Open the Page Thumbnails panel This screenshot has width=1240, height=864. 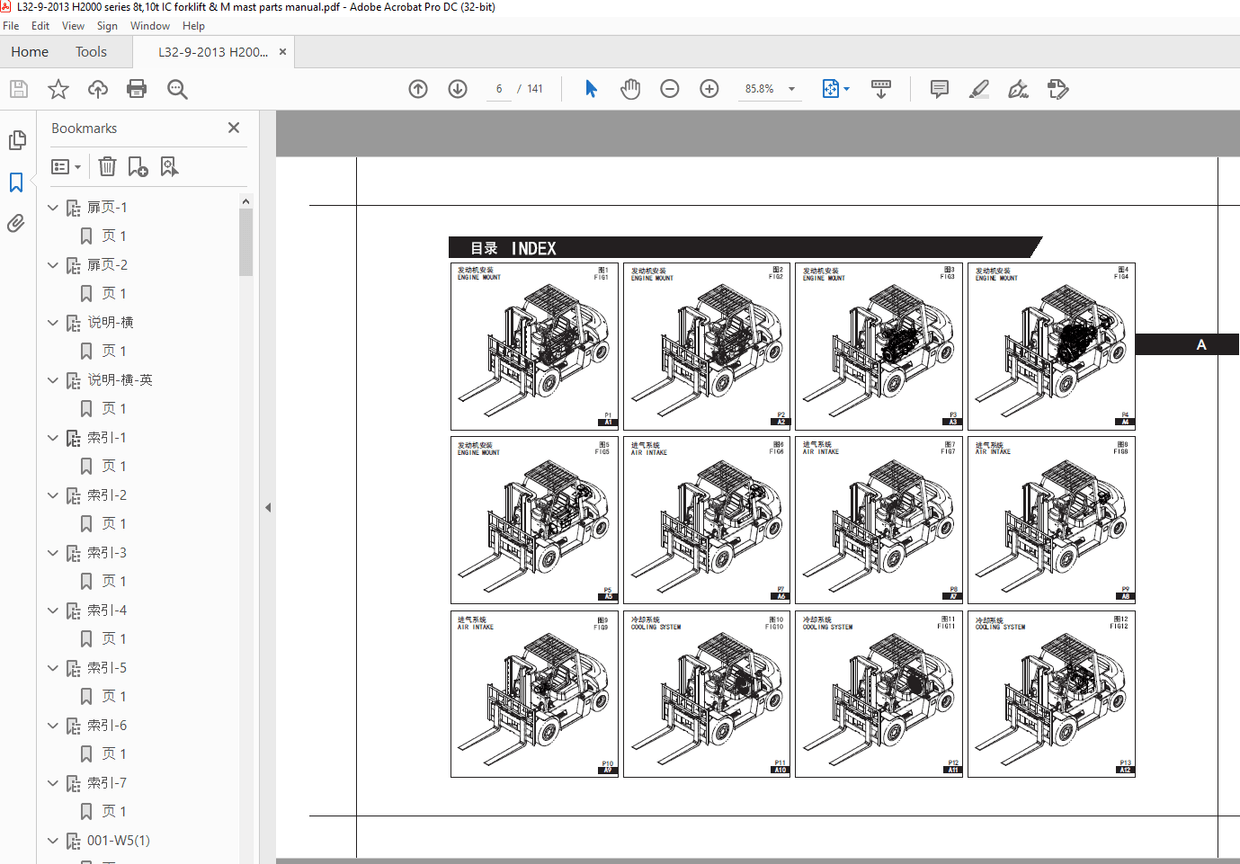(17, 140)
